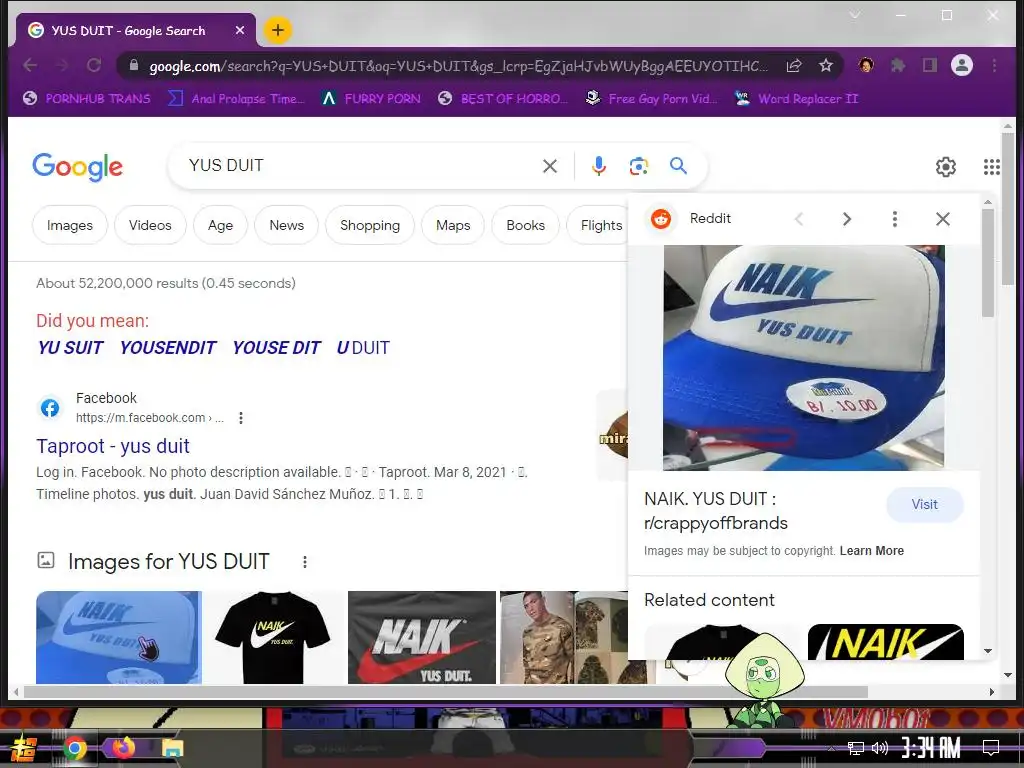
Task: Open Chrome three-dot menu
Action: 994,65
